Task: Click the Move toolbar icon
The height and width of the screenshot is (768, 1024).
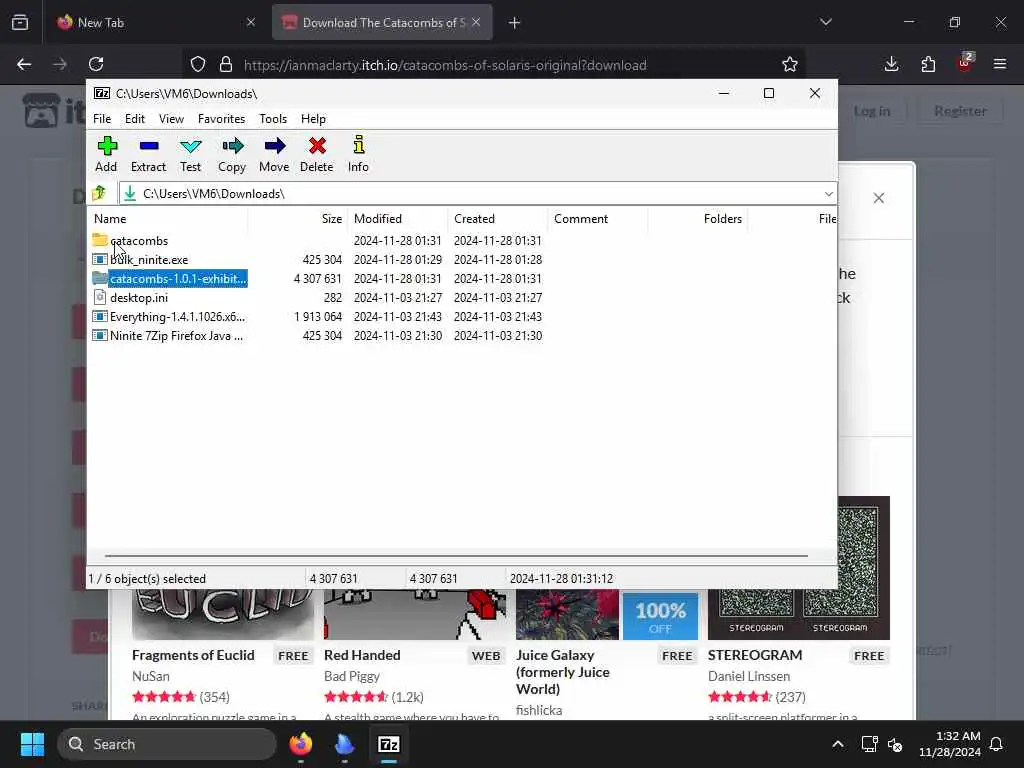Action: click(274, 154)
